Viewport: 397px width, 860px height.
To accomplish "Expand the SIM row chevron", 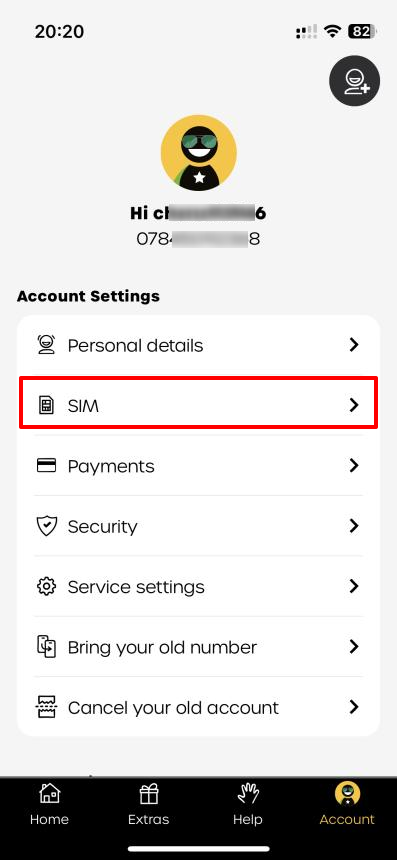I will pyautogui.click(x=354, y=405).
